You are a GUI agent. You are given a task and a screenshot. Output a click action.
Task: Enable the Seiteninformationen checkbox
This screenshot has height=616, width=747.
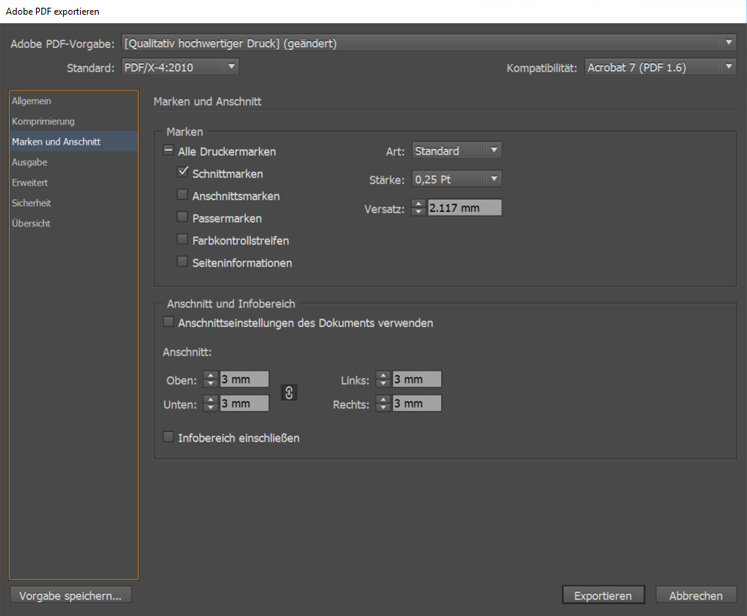[182, 262]
